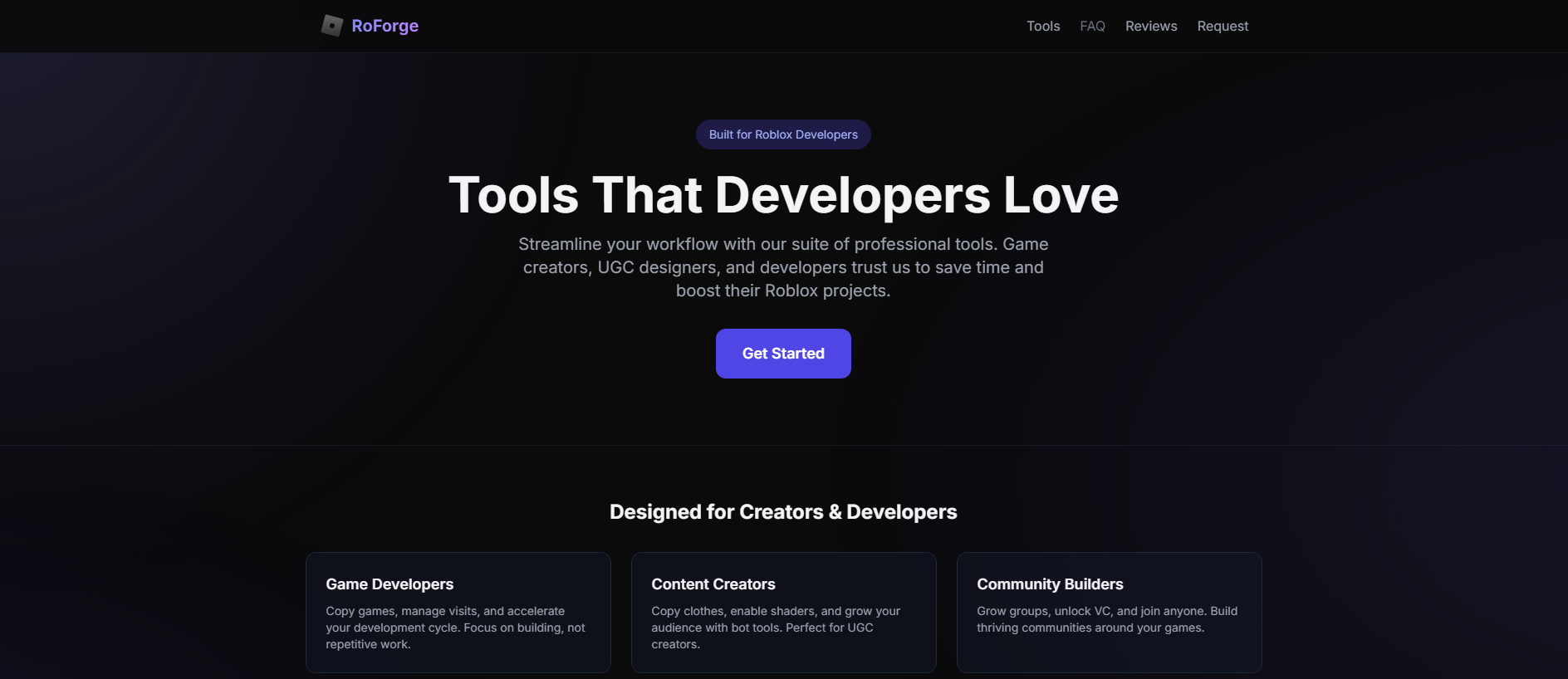
Task: Open the RoForge home link text
Action: tap(385, 26)
